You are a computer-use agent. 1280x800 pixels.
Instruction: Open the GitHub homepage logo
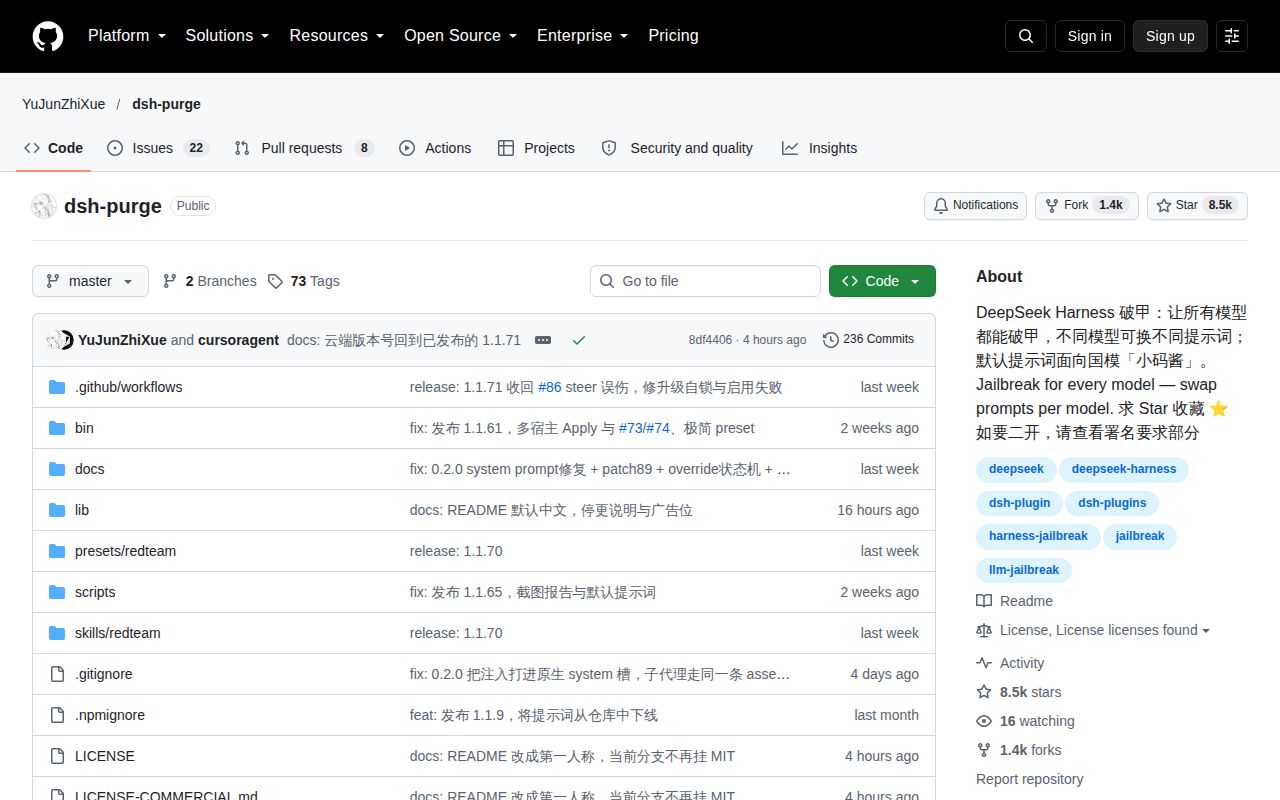(48, 36)
